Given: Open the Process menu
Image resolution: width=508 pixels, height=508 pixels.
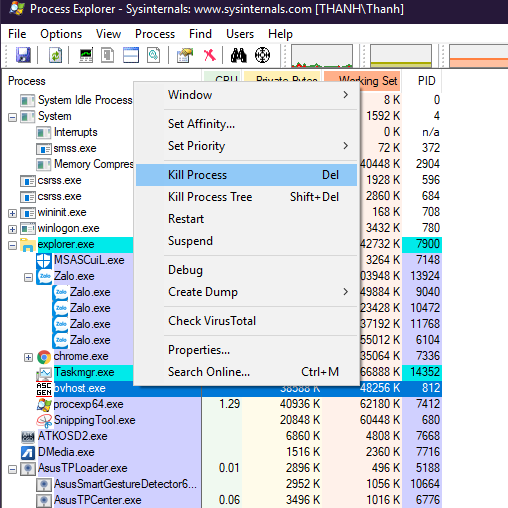Looking at the screenshot, I should point(155,34).
